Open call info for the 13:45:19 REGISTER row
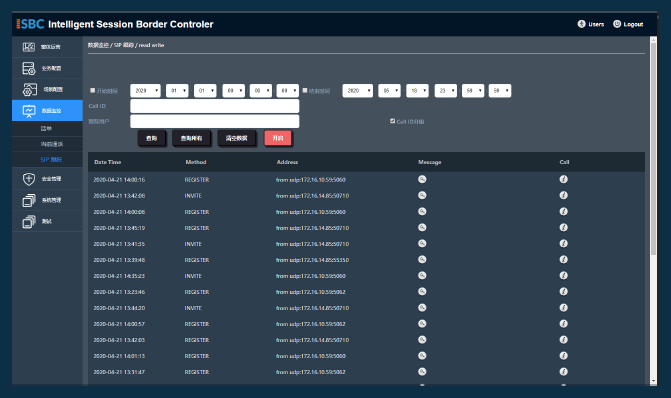 coord(564,227)
